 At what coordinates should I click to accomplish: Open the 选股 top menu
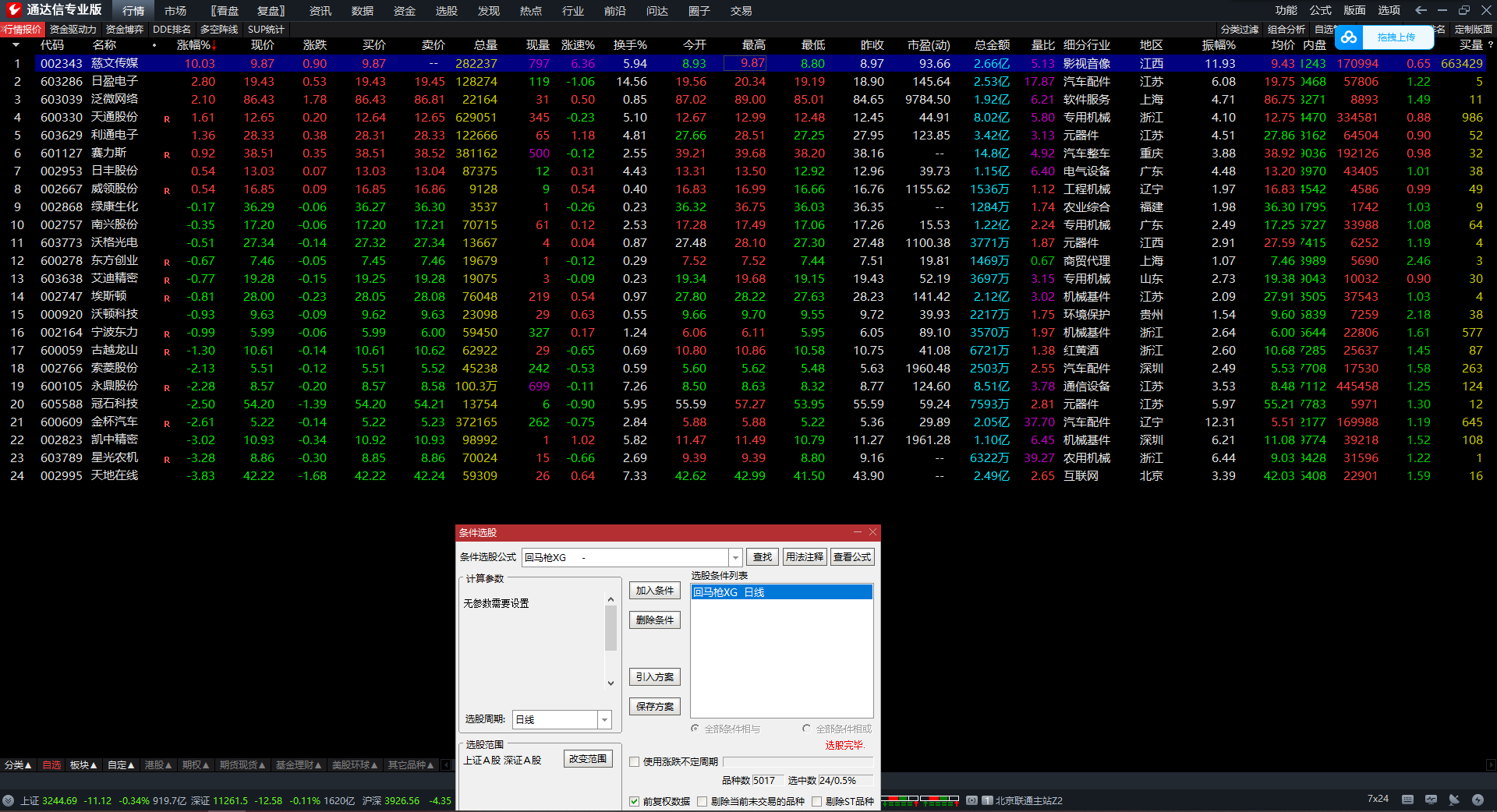(447, 11)
